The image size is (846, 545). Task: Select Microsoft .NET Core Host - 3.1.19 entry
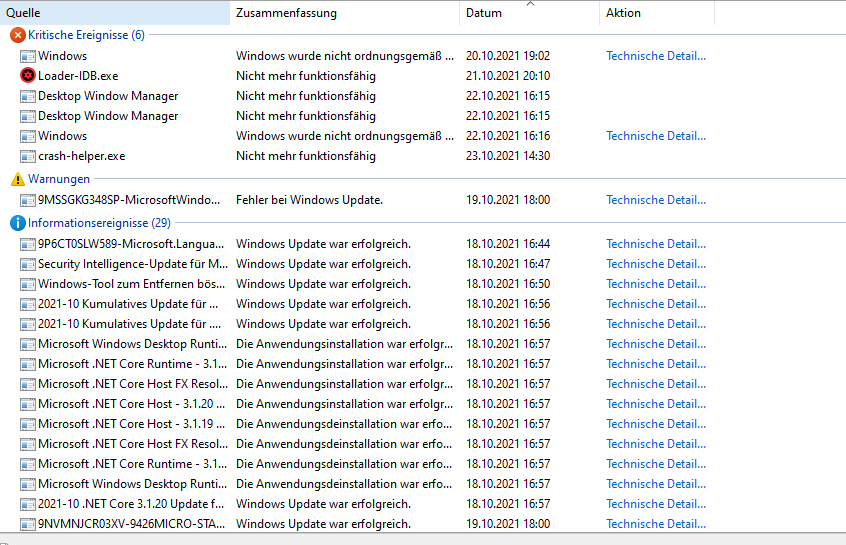131,424
